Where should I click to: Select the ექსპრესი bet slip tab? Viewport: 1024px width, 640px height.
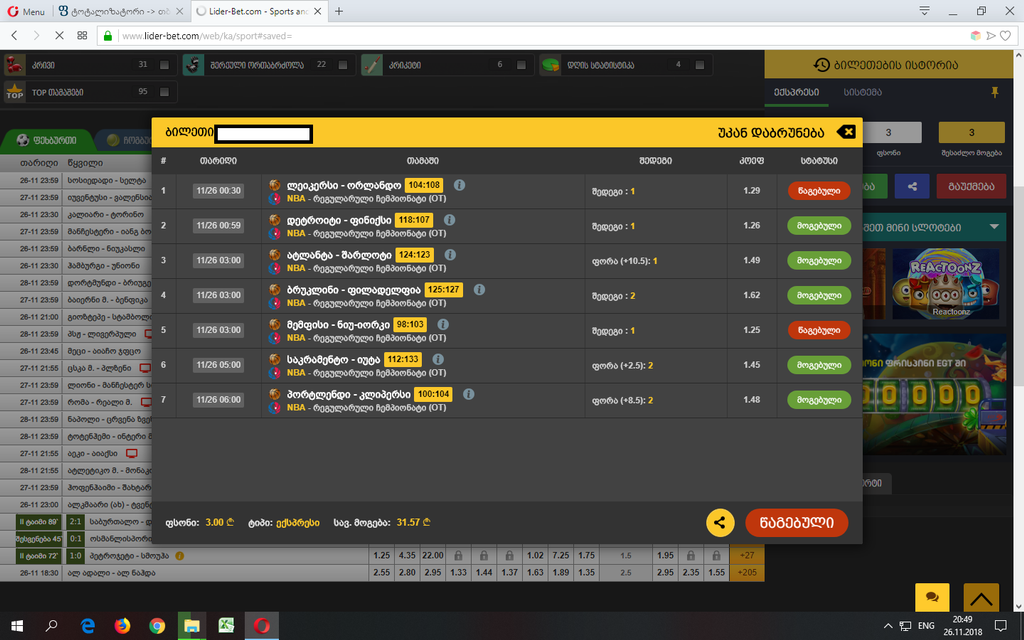[797, 92]
